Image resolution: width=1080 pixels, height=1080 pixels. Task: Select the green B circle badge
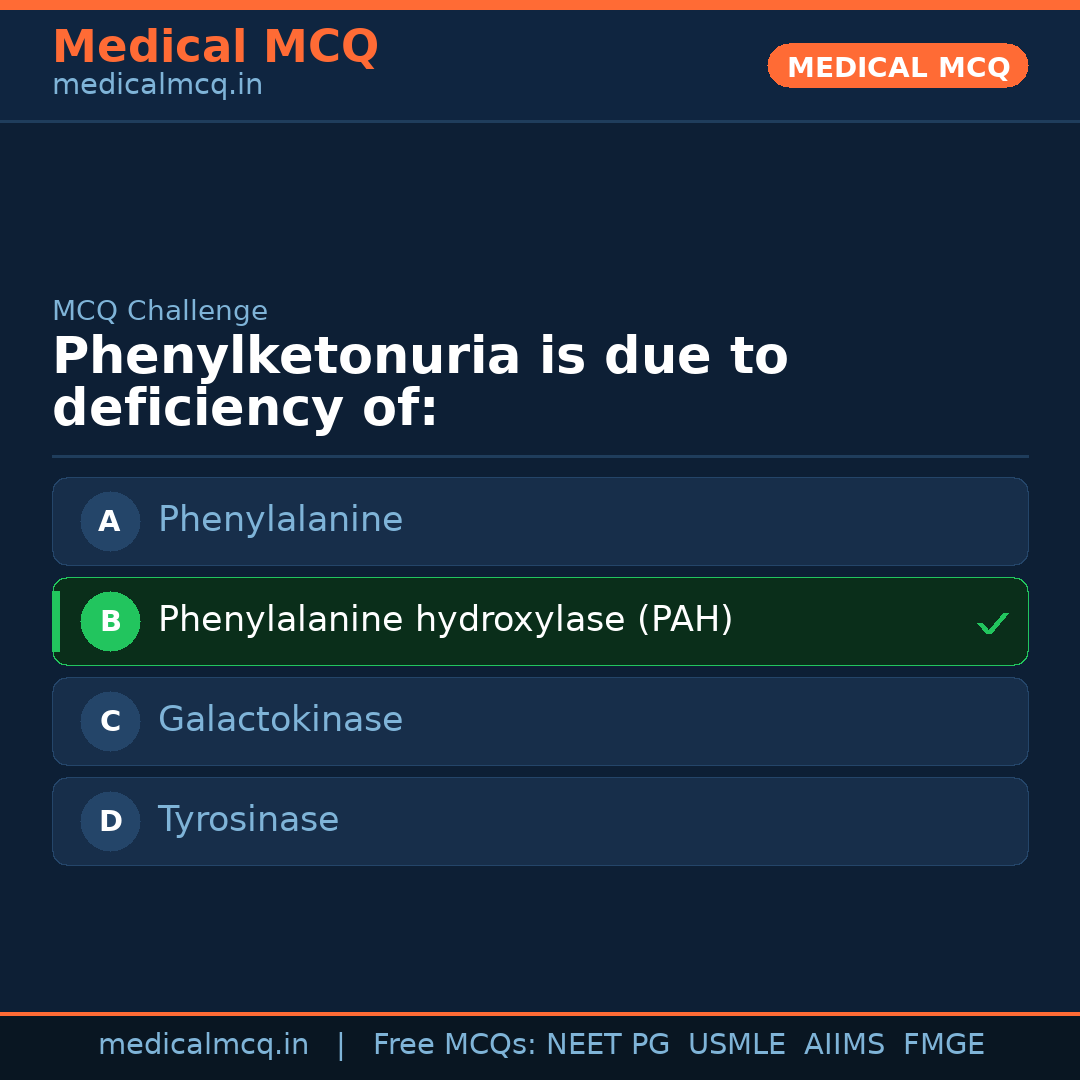tap(110, 621)
